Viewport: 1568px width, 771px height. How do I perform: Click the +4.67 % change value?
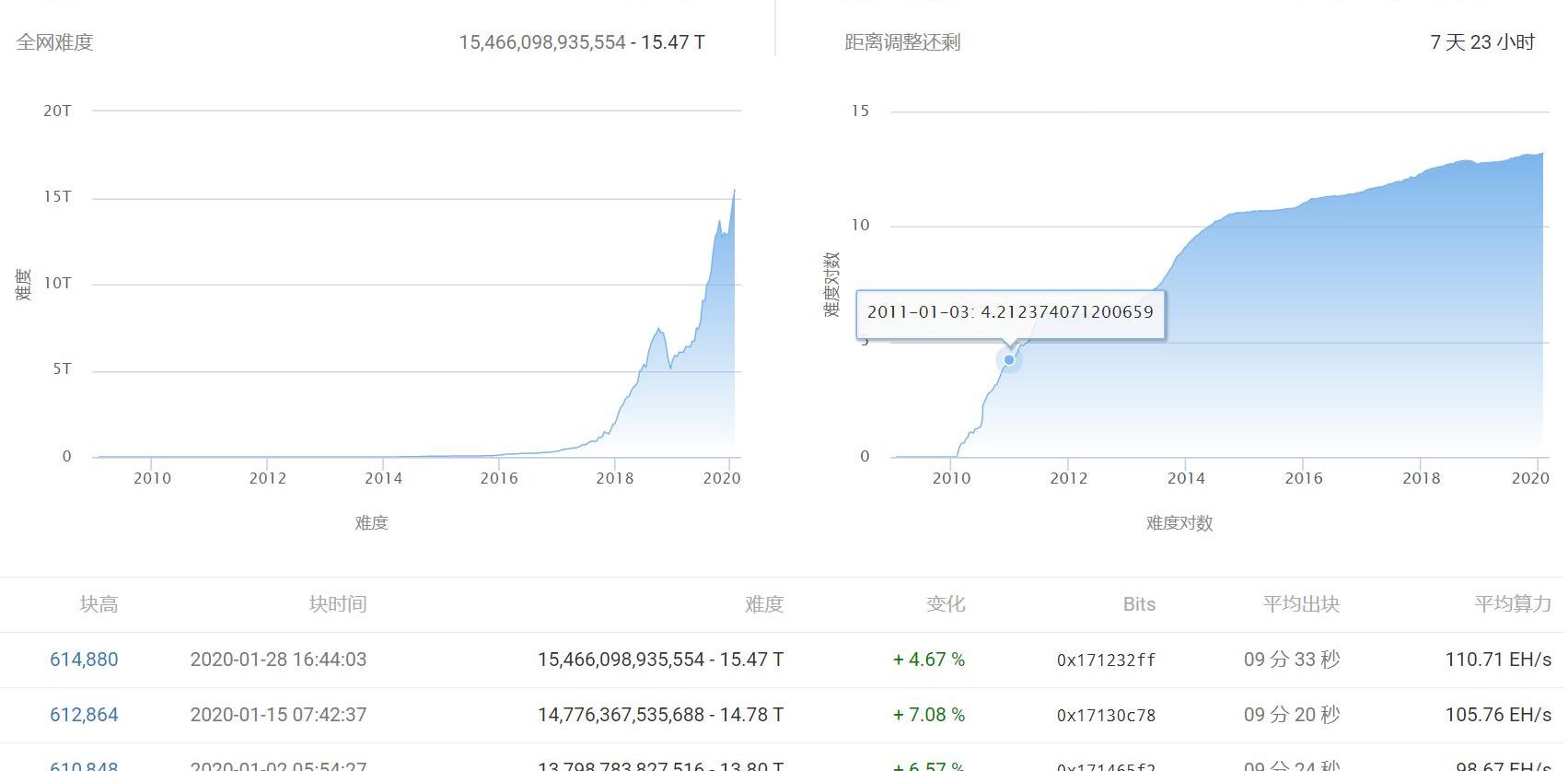[928, 660]
